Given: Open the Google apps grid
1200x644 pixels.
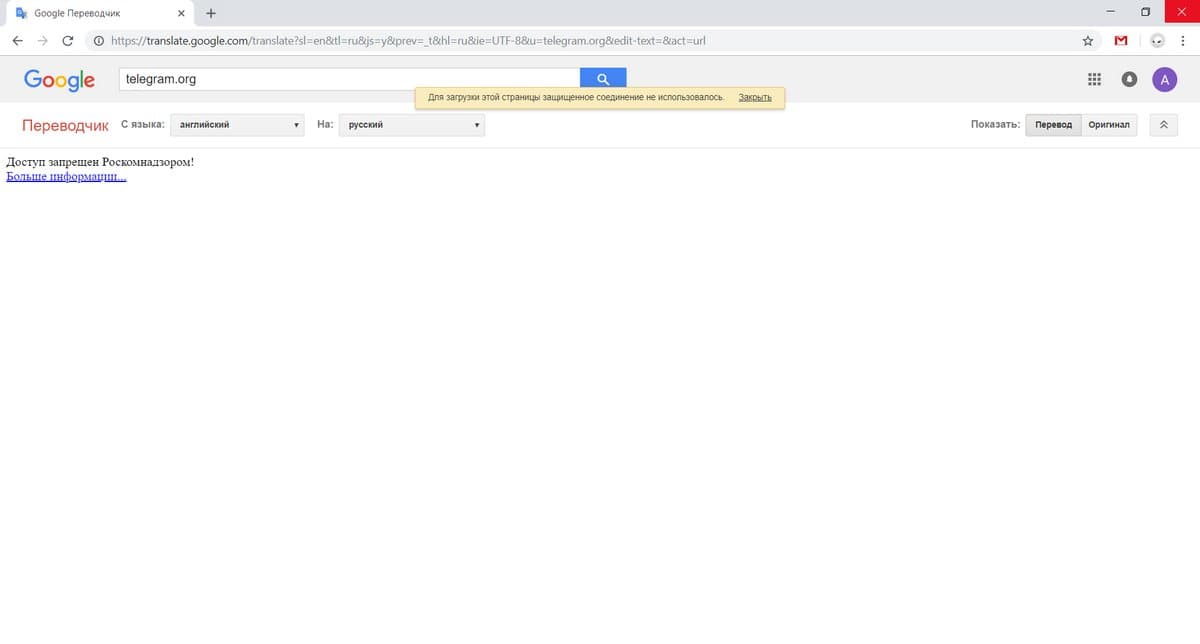Looking at the screenshot, I should (1094, 79).
